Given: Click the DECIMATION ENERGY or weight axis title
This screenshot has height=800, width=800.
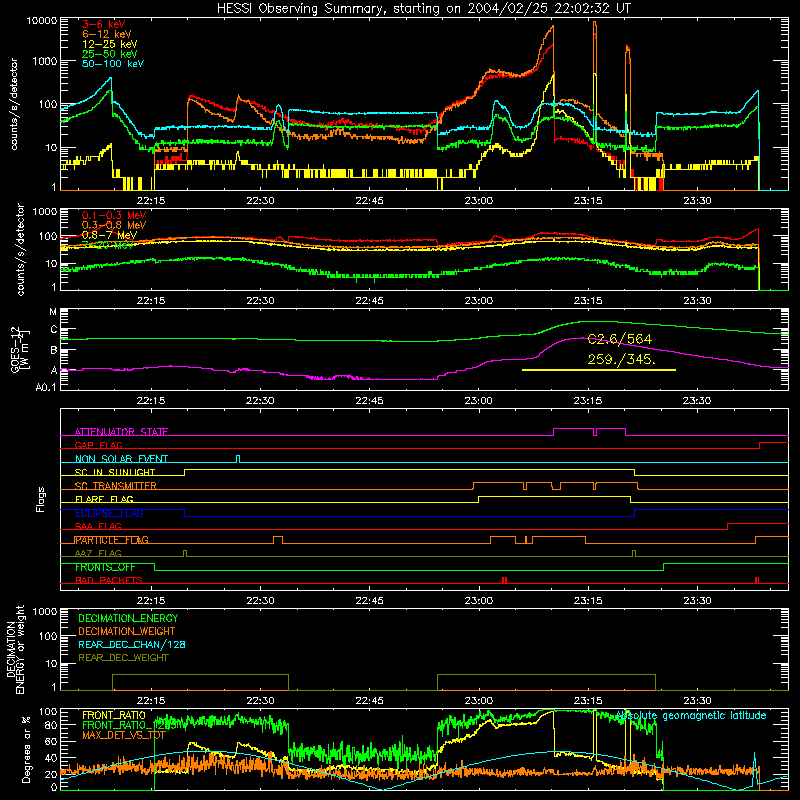Looking at the screenshot, I should (16, 649).
